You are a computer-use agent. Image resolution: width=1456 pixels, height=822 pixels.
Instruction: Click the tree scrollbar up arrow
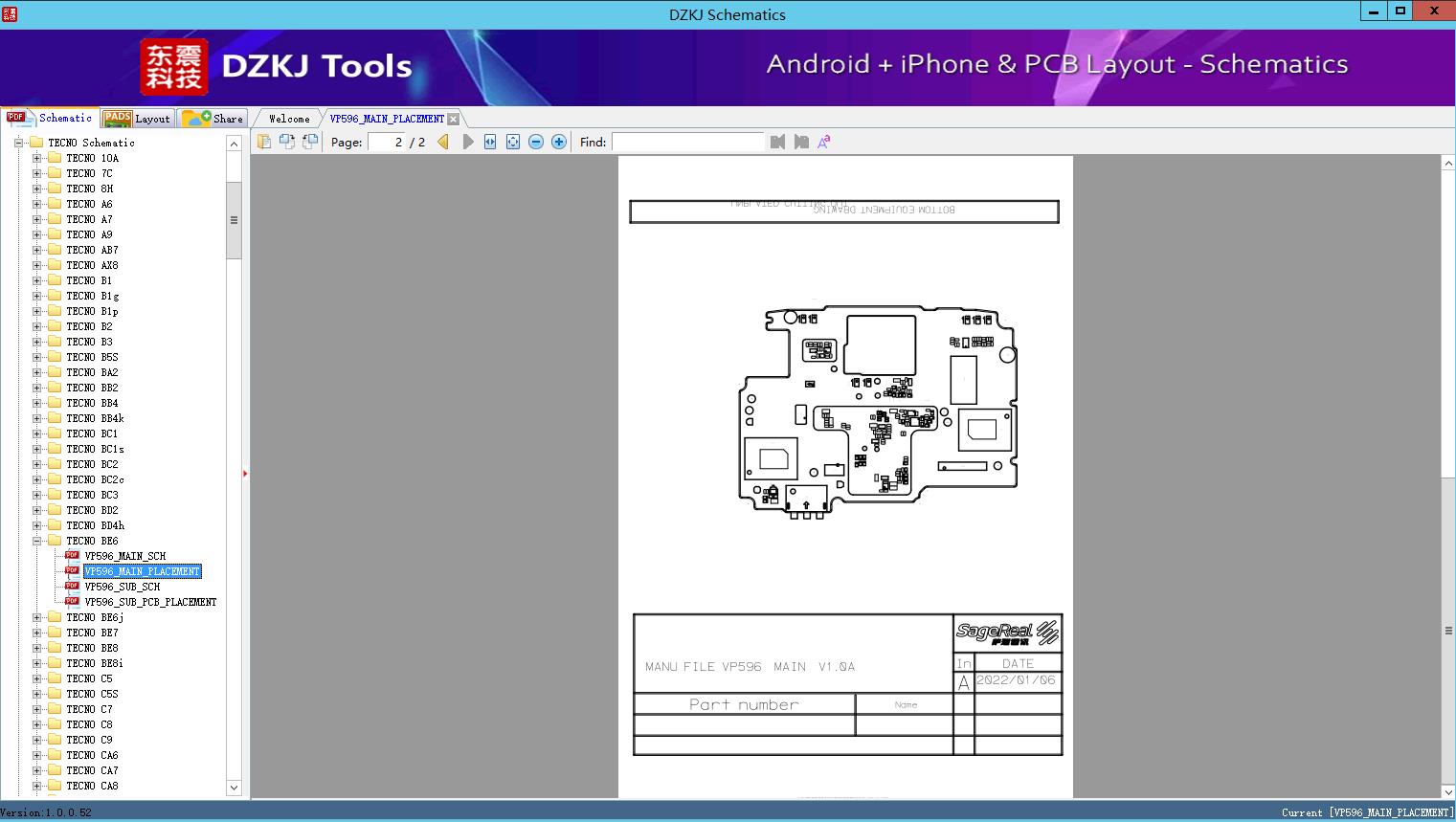tap(234, 144)
